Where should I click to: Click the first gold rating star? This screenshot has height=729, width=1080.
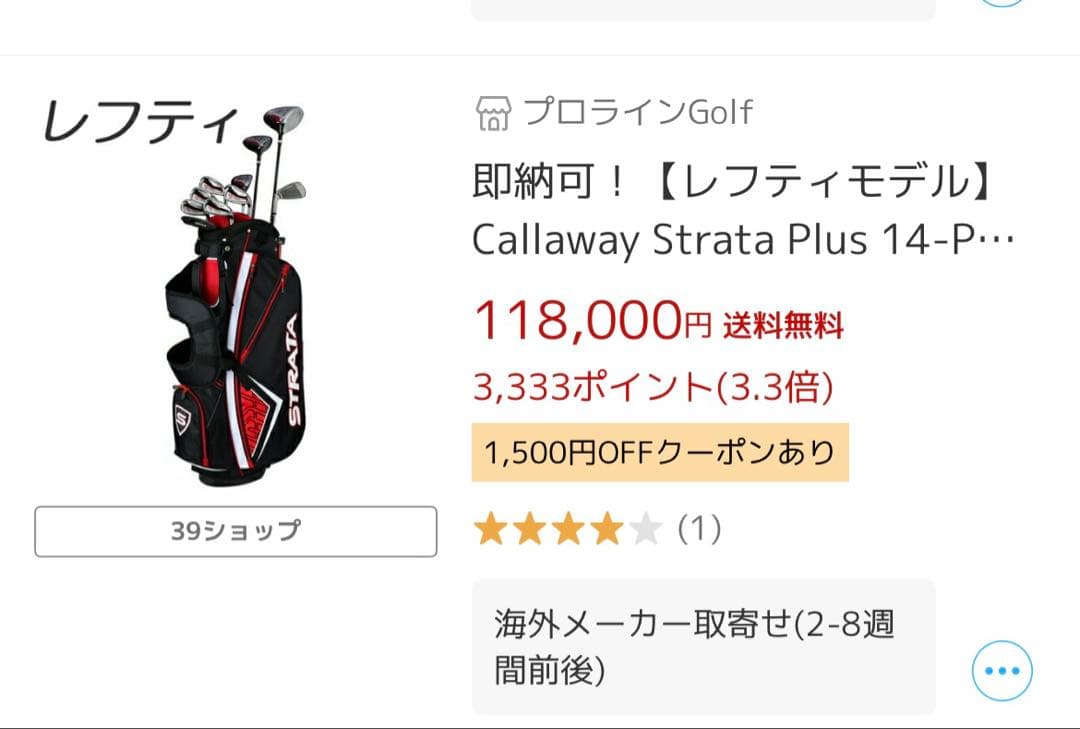pos(489,527)
